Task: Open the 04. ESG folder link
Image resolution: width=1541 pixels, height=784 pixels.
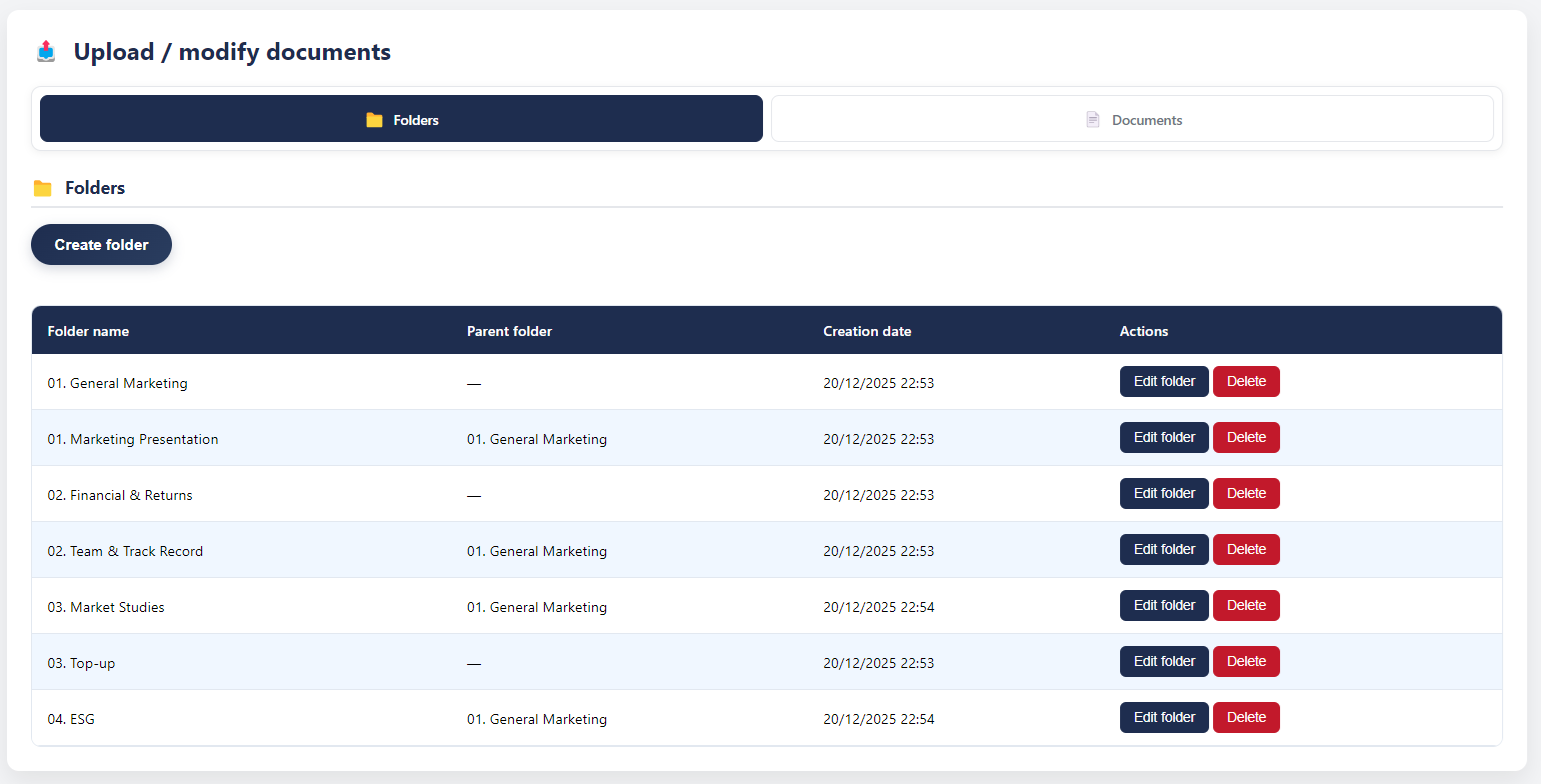Action: coord(71,719)
